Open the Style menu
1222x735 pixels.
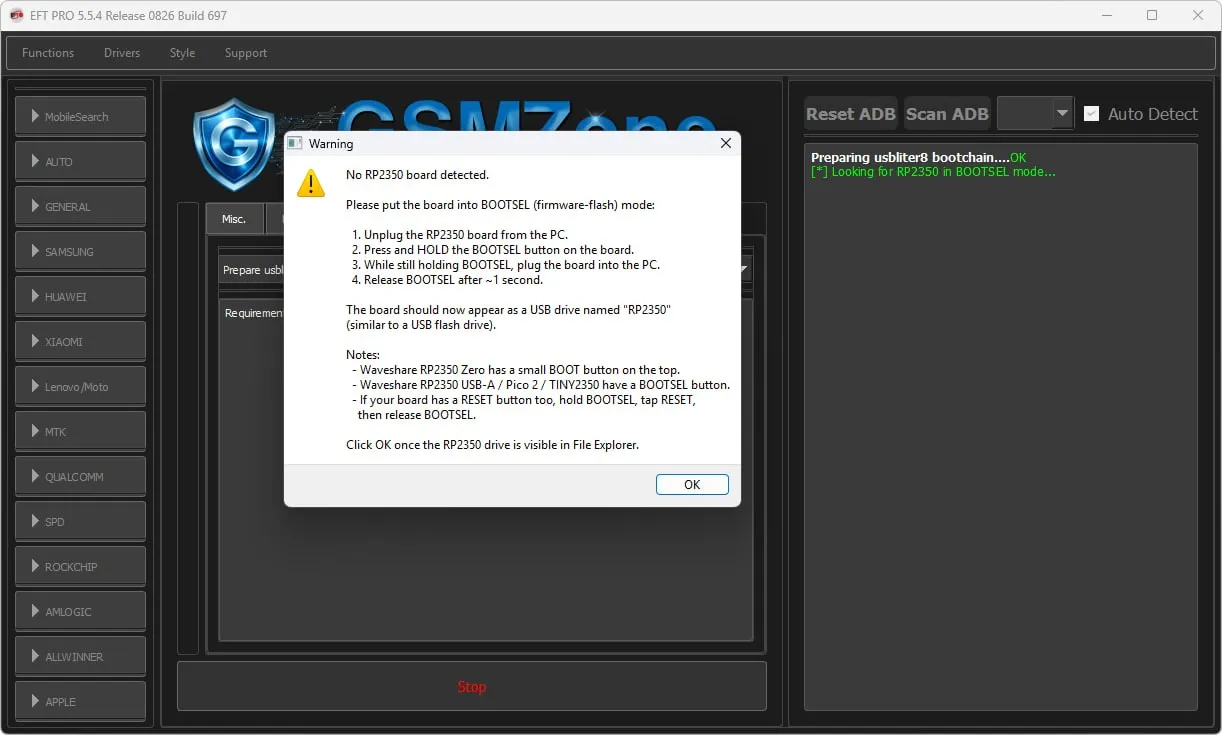pyautogui.click(x=182, y=53)
